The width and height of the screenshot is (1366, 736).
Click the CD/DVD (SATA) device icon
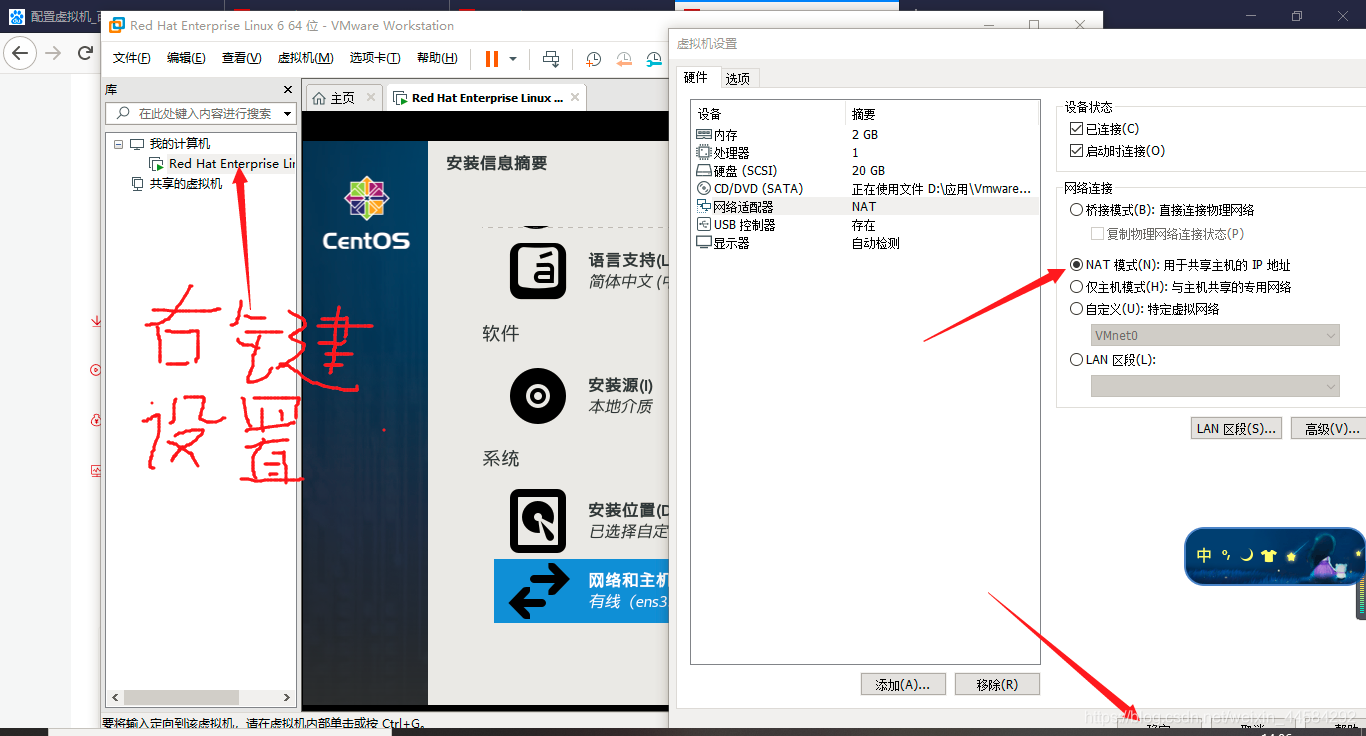point(704,188)
